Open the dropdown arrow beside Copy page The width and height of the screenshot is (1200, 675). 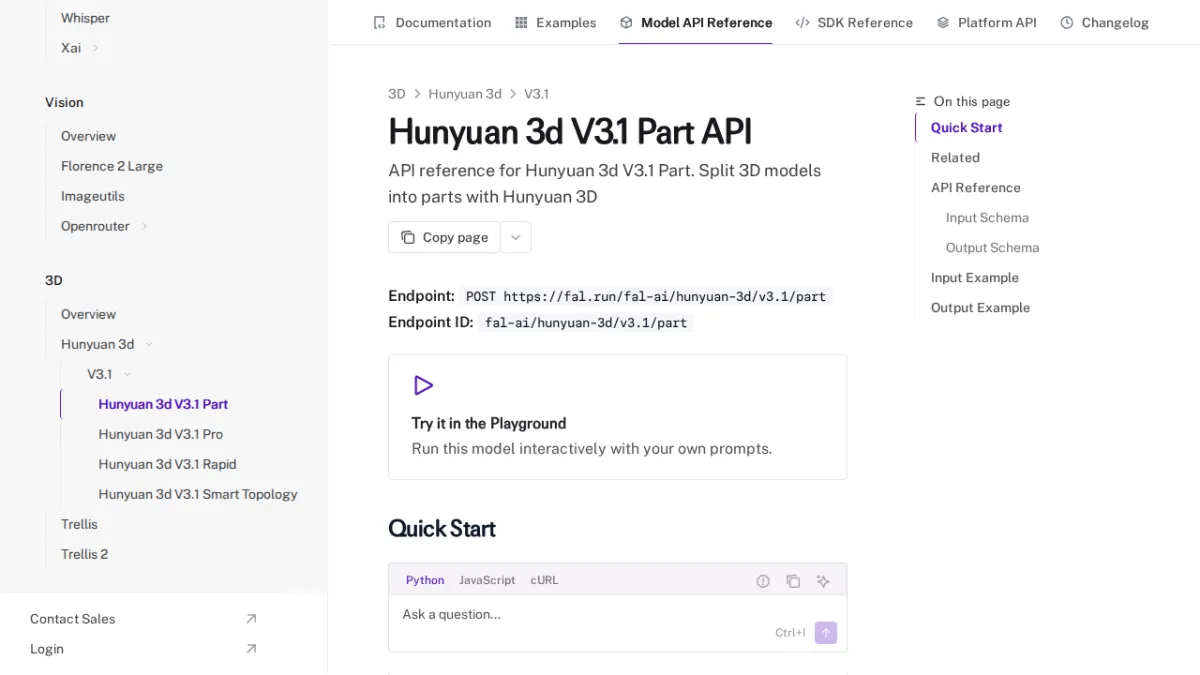tap(516, 237)
